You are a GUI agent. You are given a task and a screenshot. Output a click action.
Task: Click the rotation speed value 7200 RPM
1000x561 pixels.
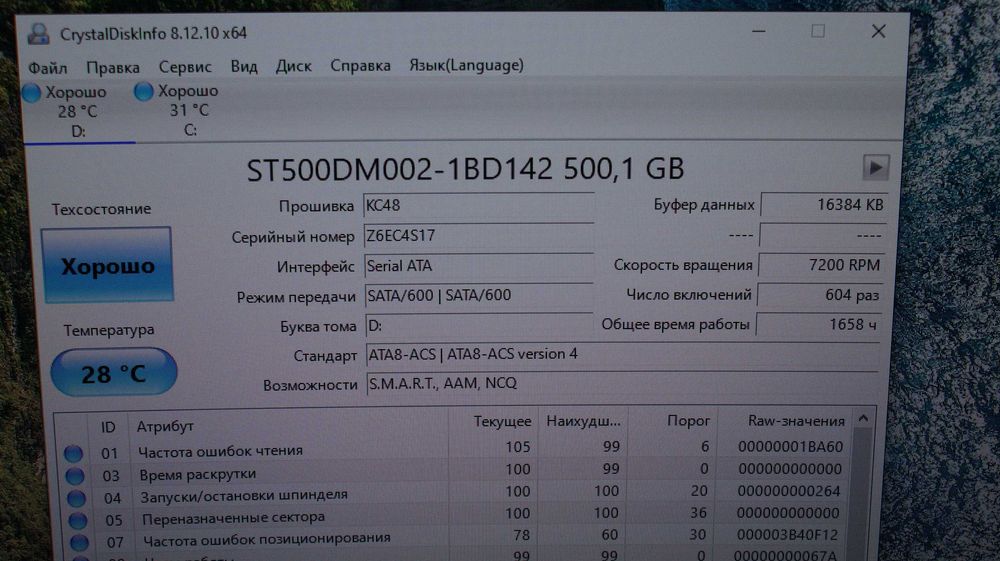pos(821,265)
